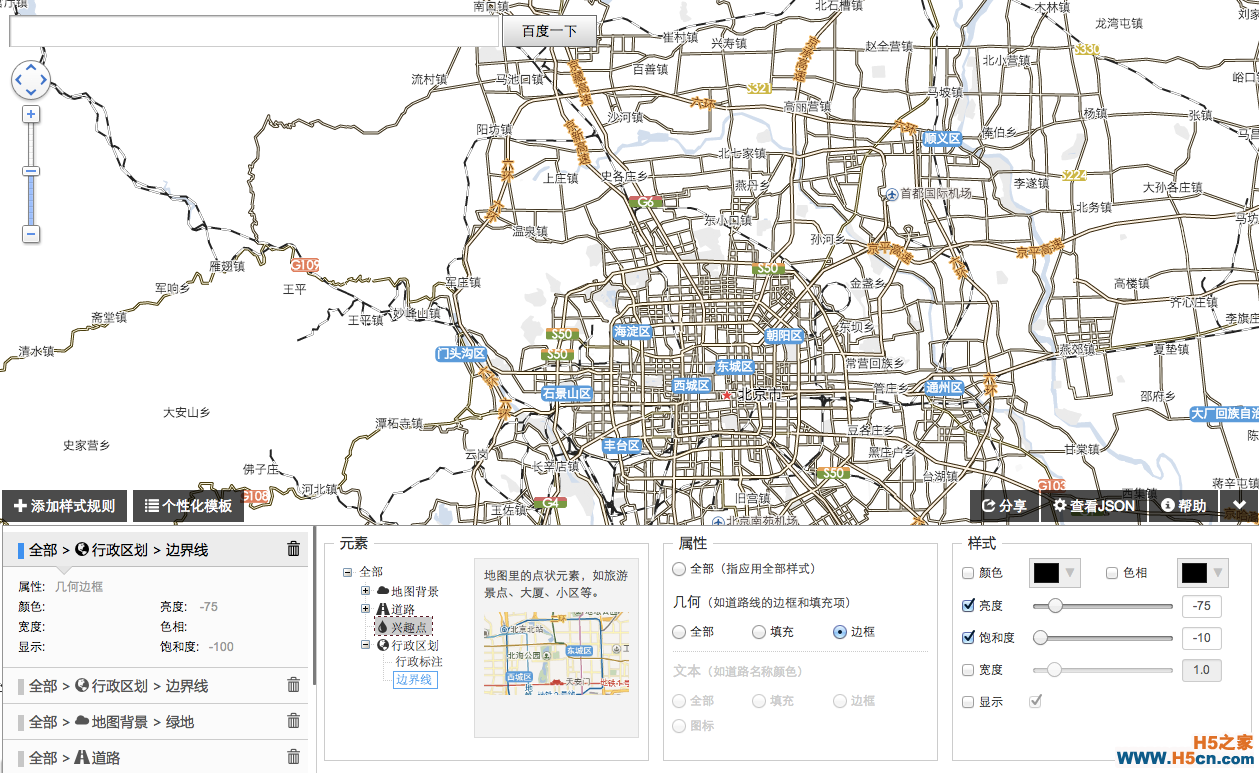Image resolution: width=1259 pixels, height=773 pixels.
Task: Select 全部（指应用全部样式）radio option
Action: [679, 569]
